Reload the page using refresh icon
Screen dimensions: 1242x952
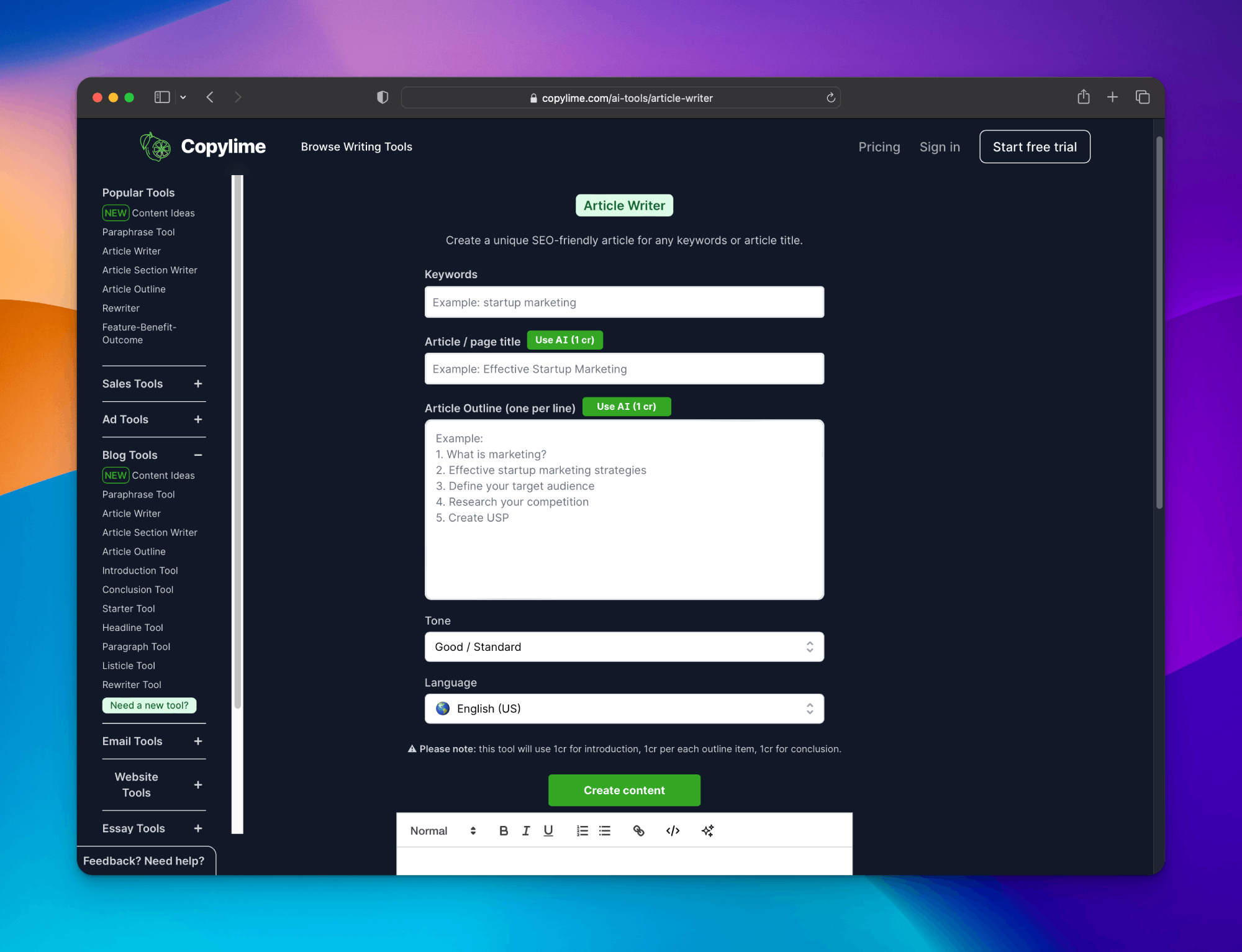tap(830, 97)
